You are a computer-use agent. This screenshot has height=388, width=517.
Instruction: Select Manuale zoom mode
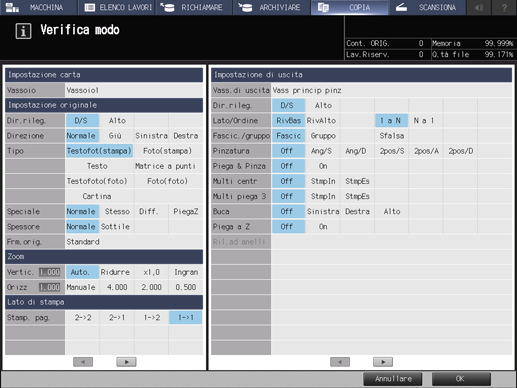pos(82,287)
